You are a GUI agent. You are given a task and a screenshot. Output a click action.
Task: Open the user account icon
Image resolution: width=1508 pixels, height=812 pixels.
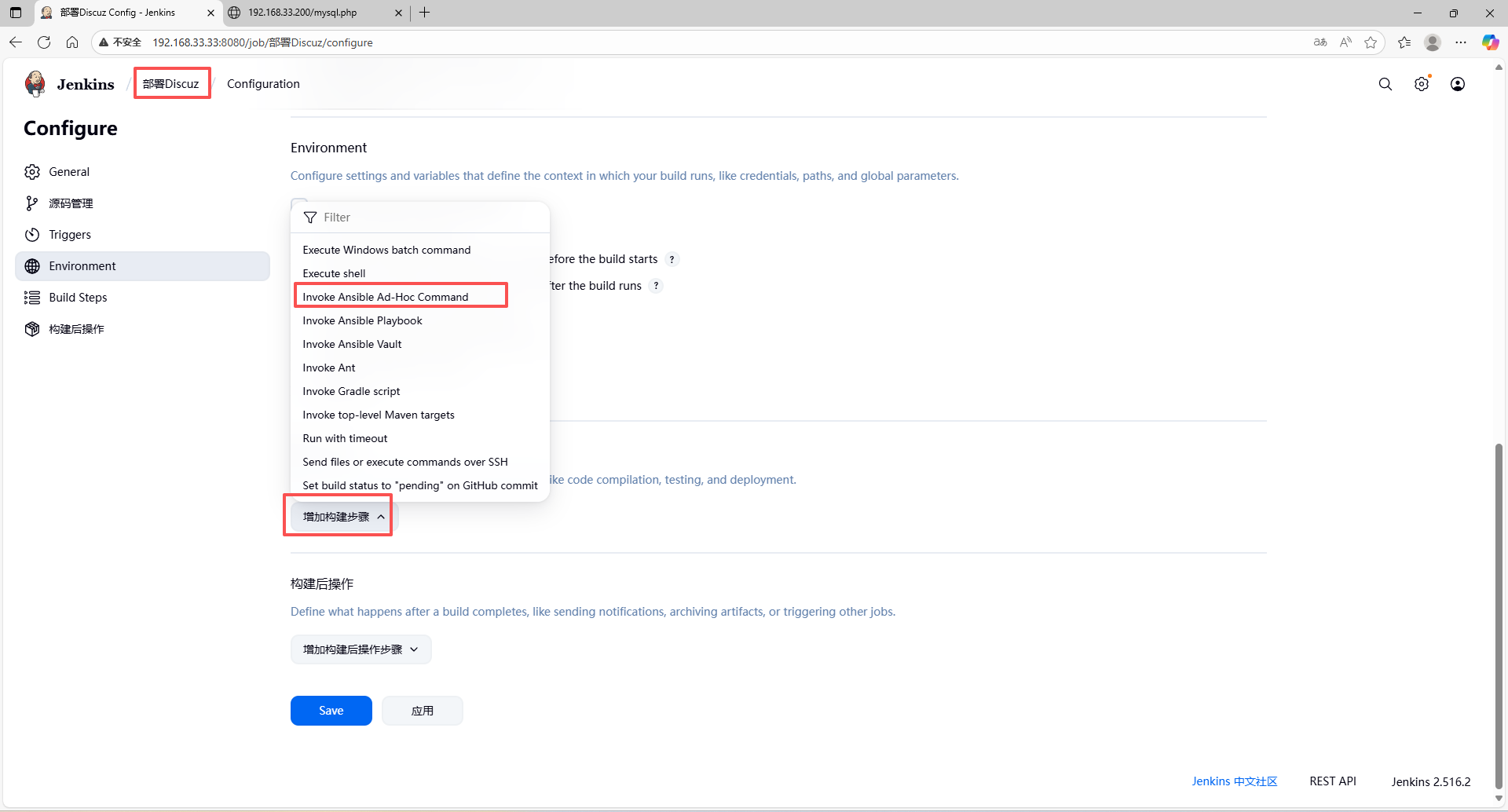[x=1458, y=84]
